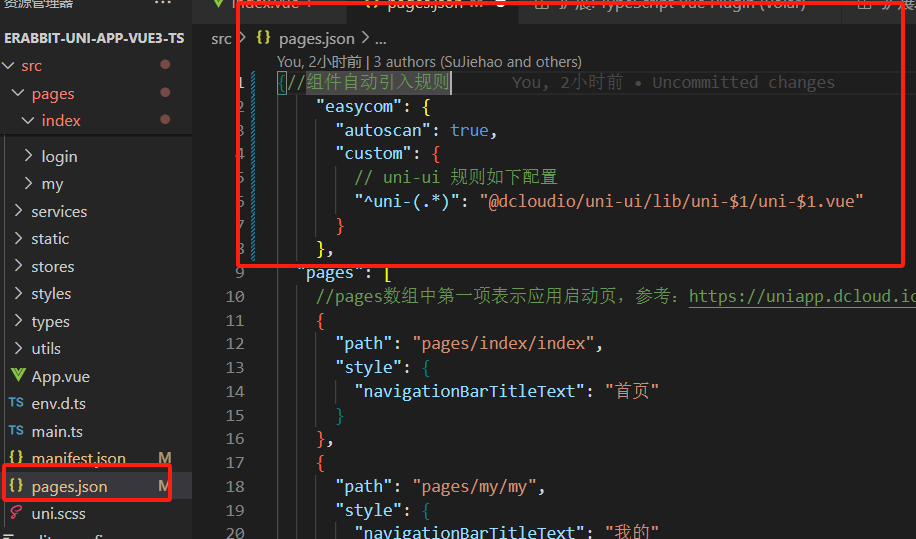The width and height of the screenshot is (916, 539).
Task: Click the JSON icon in the breadcrumb
Action: pos(264,39)
